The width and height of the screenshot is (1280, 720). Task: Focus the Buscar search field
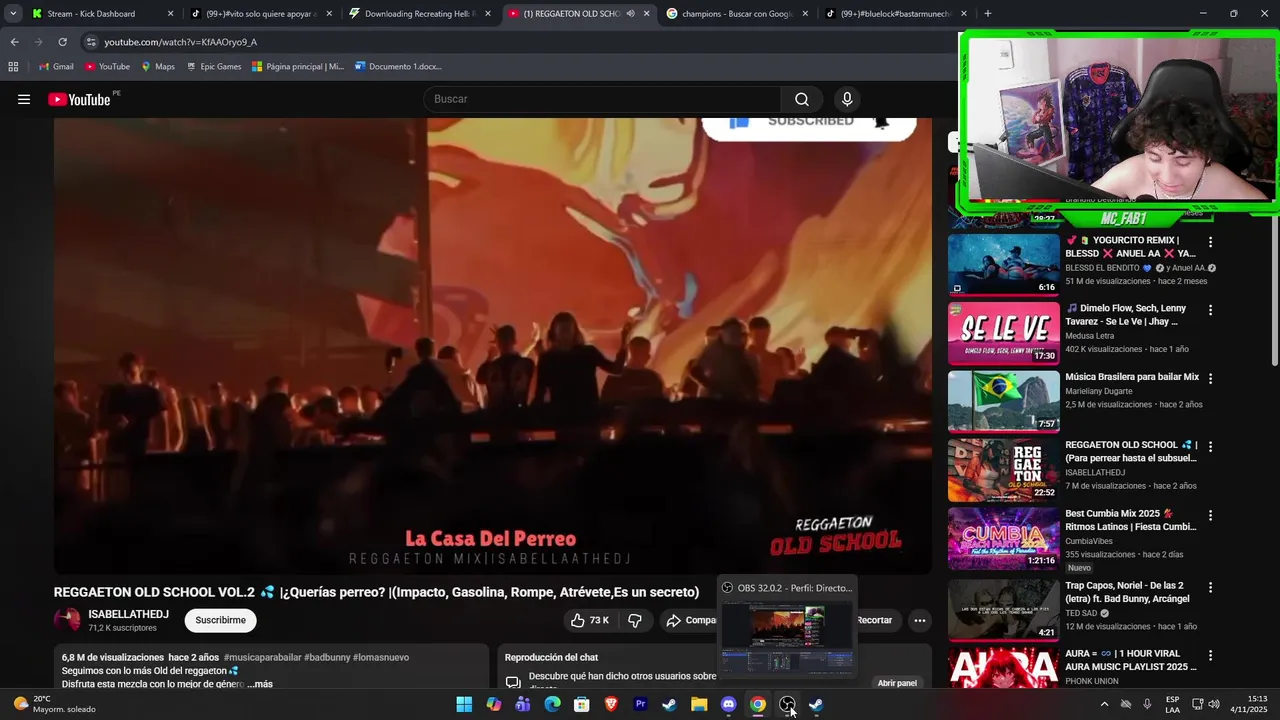click(x=602, y=99)
